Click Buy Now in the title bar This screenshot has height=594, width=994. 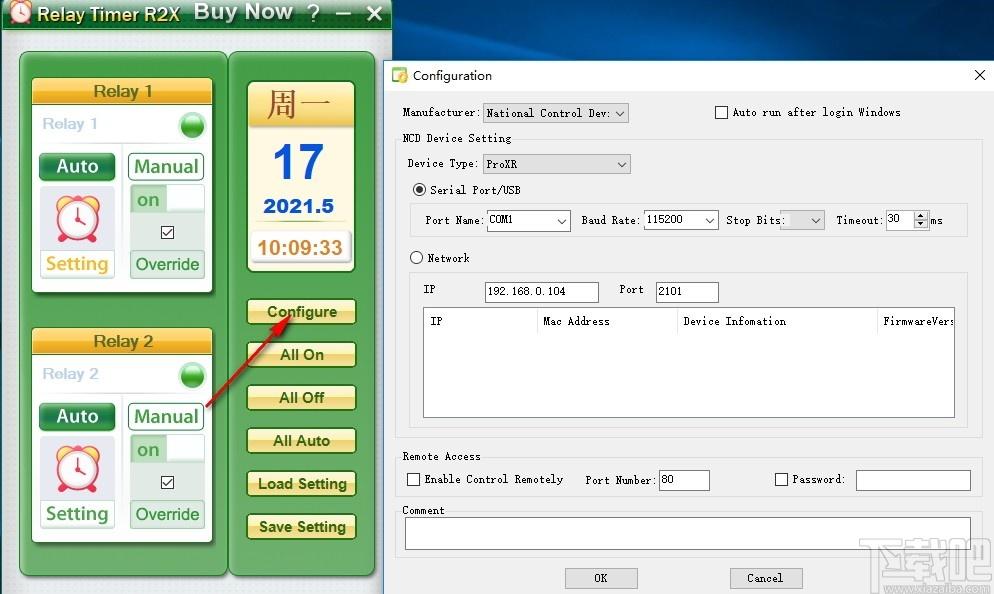tap(243, 12)
